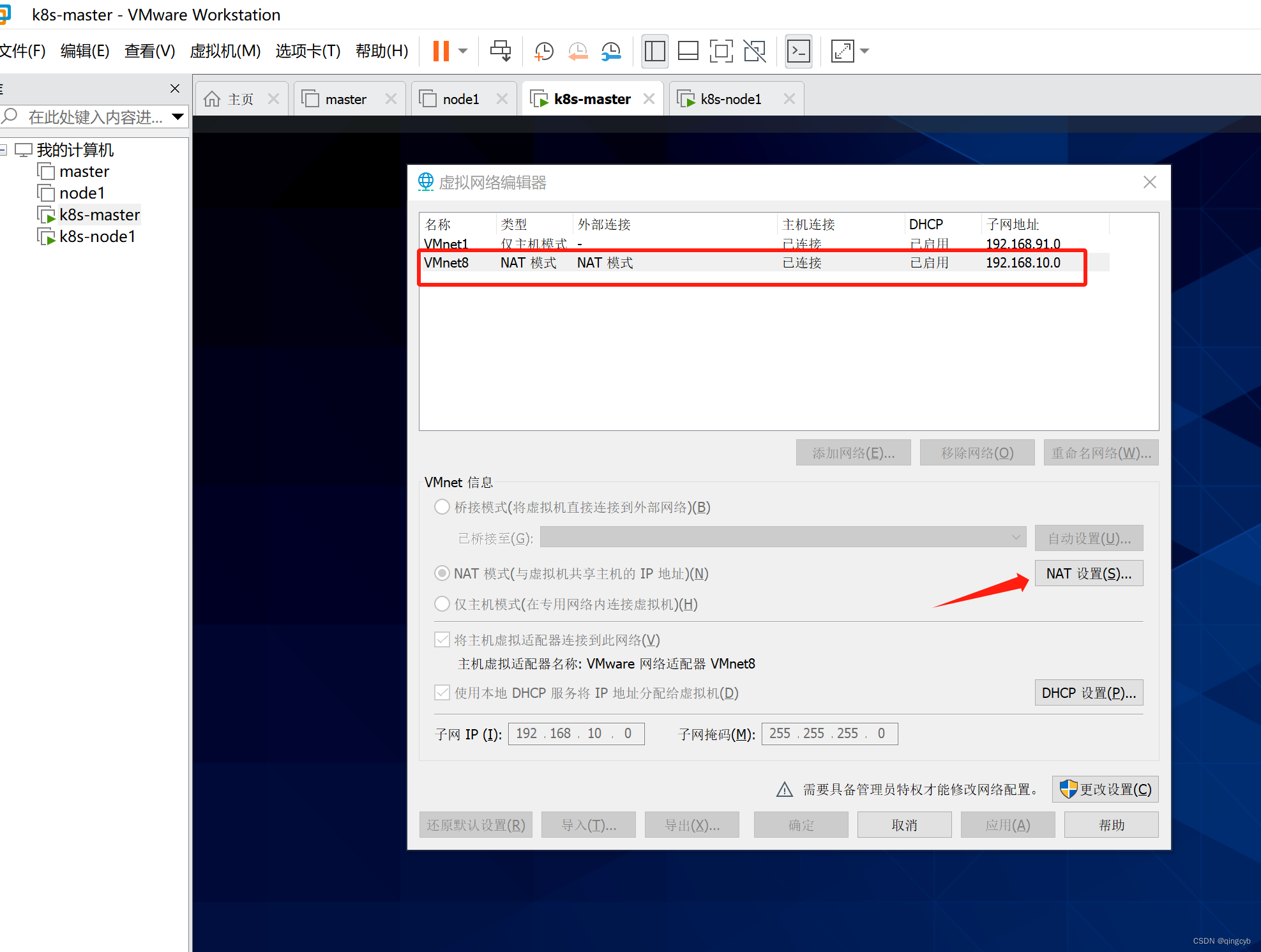Click the send Ctrl+Alt+Del toolbar icon
The image size is (1261, 952).
click(x=500, y=51)
